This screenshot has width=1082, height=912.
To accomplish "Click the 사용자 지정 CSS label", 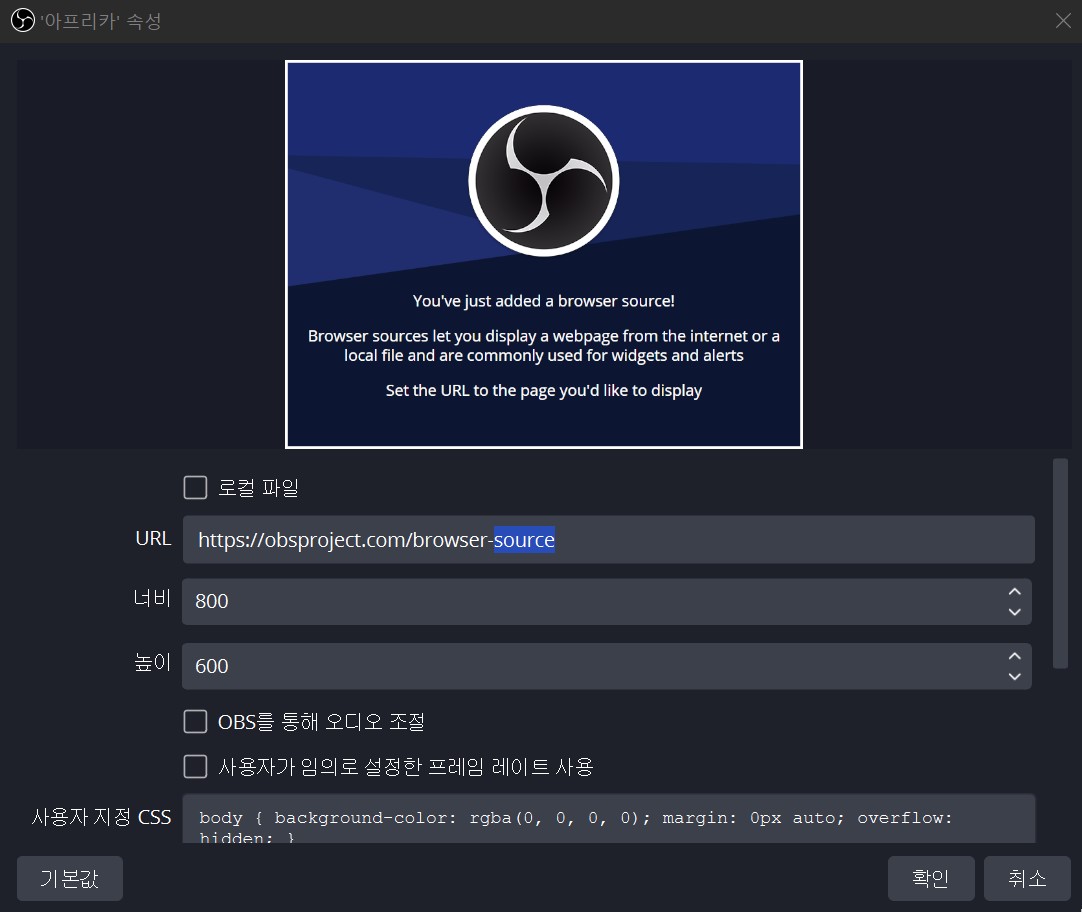I will click(x=101, y=817).
